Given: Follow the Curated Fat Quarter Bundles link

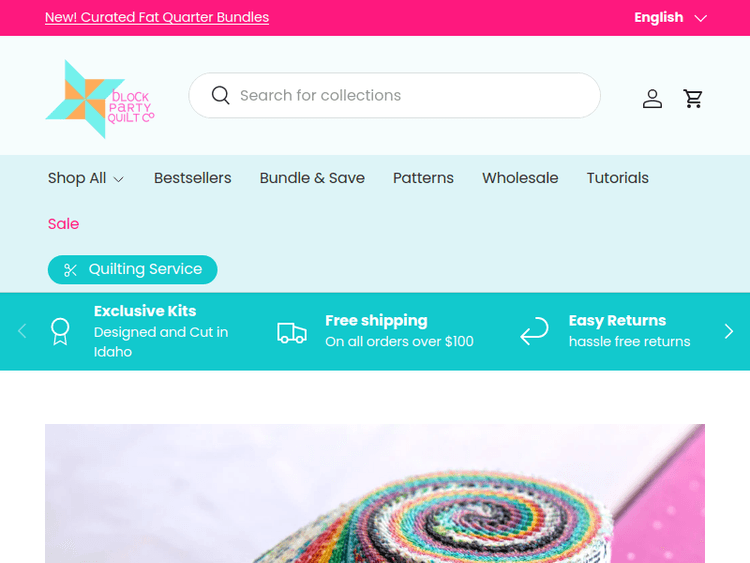Looking at the screenshot, I should click(157, 17).
